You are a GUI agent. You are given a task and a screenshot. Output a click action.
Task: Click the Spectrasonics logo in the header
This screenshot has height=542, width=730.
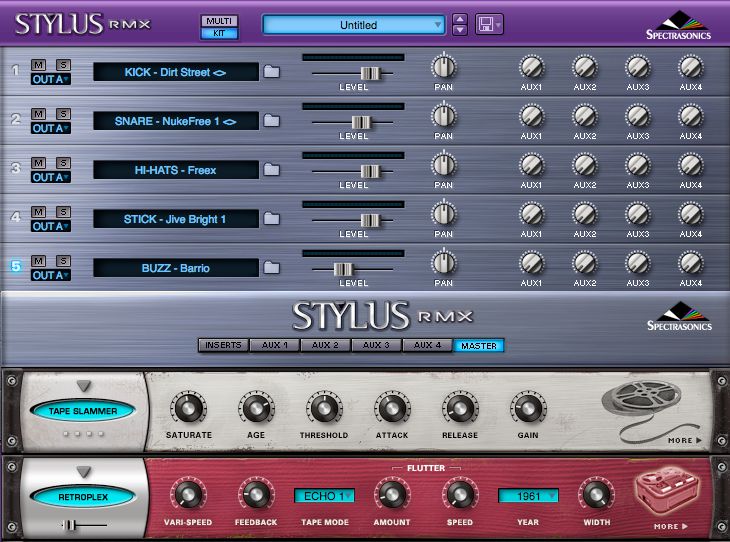click(x=678, y=25)
